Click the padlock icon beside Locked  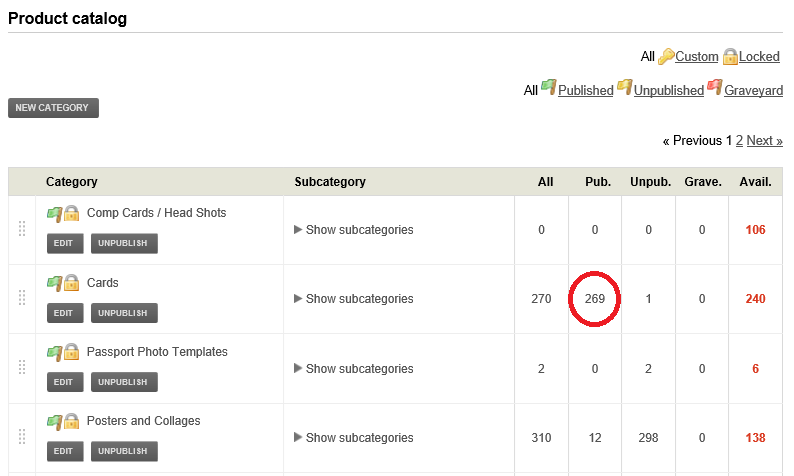tap(730, 56)
